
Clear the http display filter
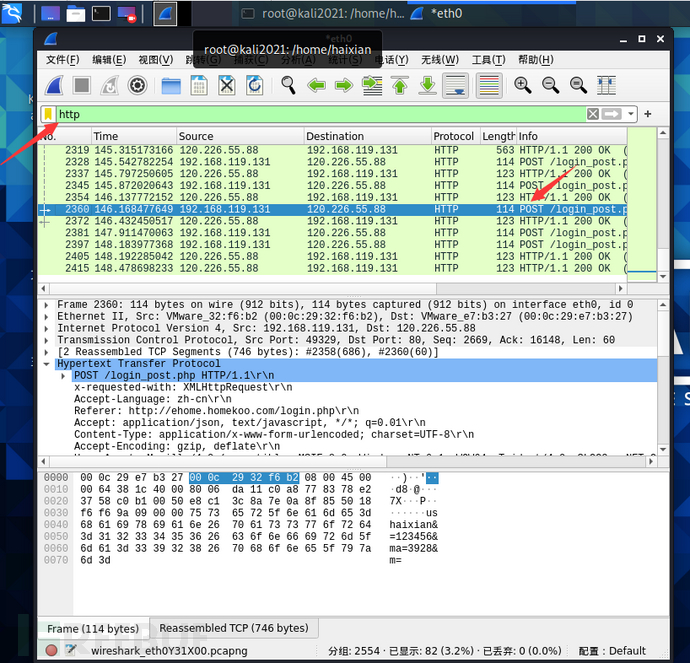(592, 114)
